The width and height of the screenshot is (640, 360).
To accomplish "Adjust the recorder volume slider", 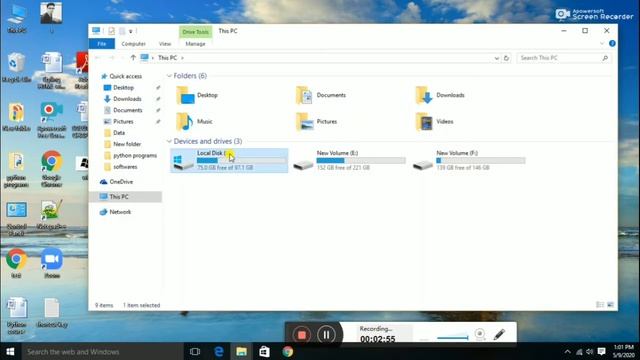I will (x=452, y=337).
